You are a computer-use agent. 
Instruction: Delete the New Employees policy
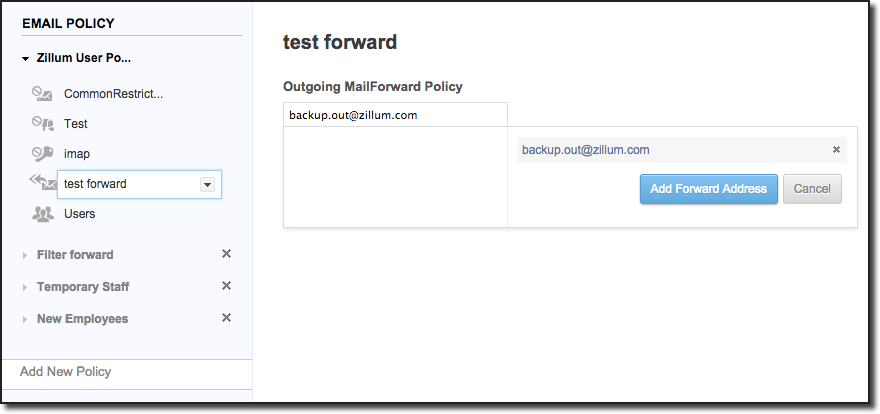pos(226,318)
